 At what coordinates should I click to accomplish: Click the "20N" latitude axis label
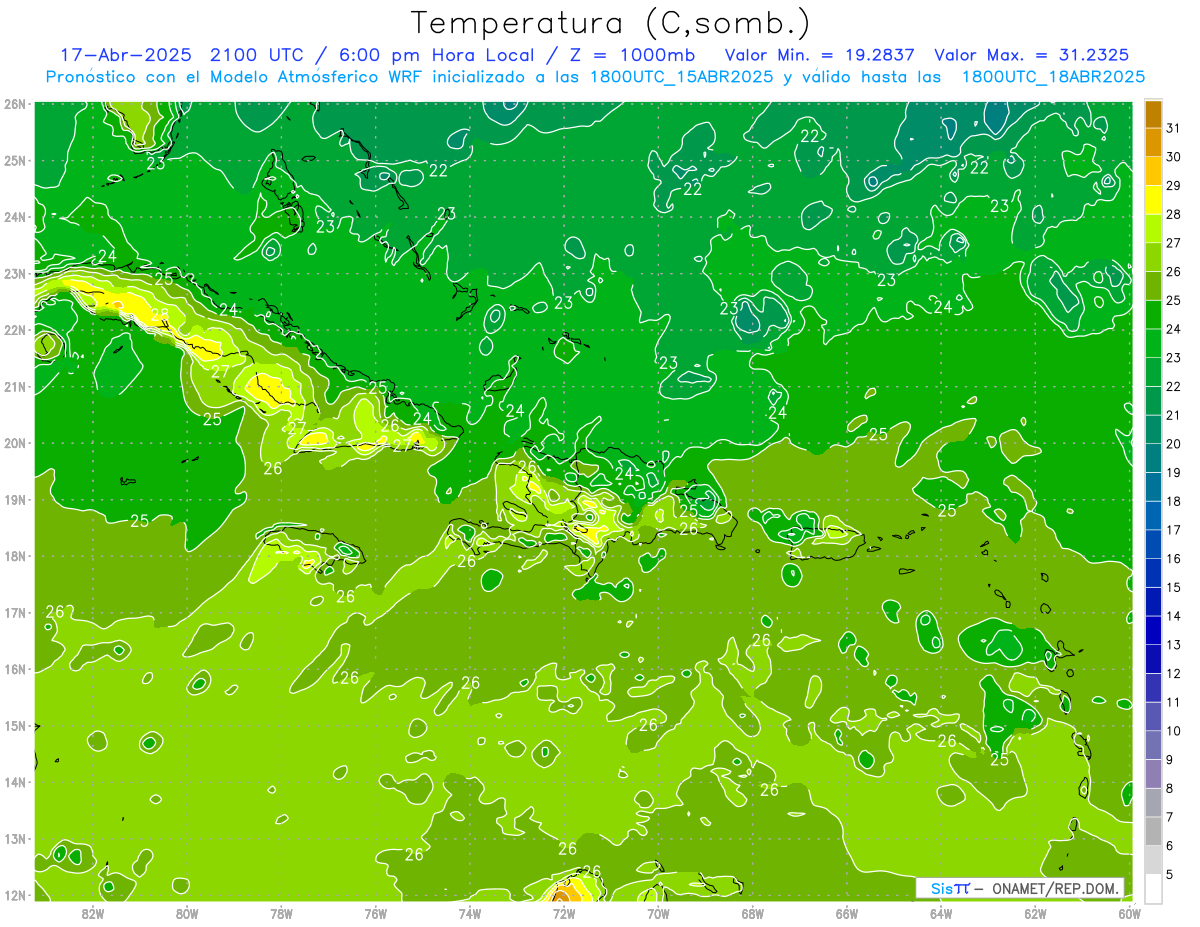(15, 443)
